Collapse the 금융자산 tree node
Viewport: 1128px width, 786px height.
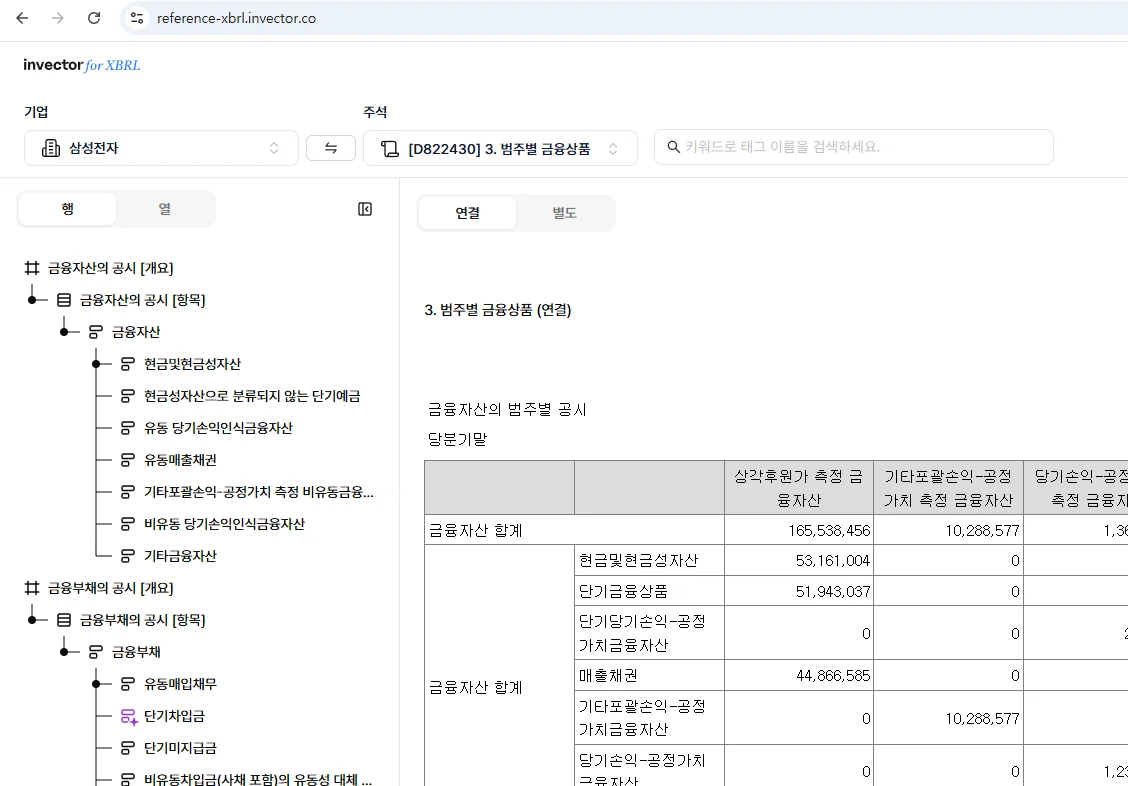tap(64, 332)
